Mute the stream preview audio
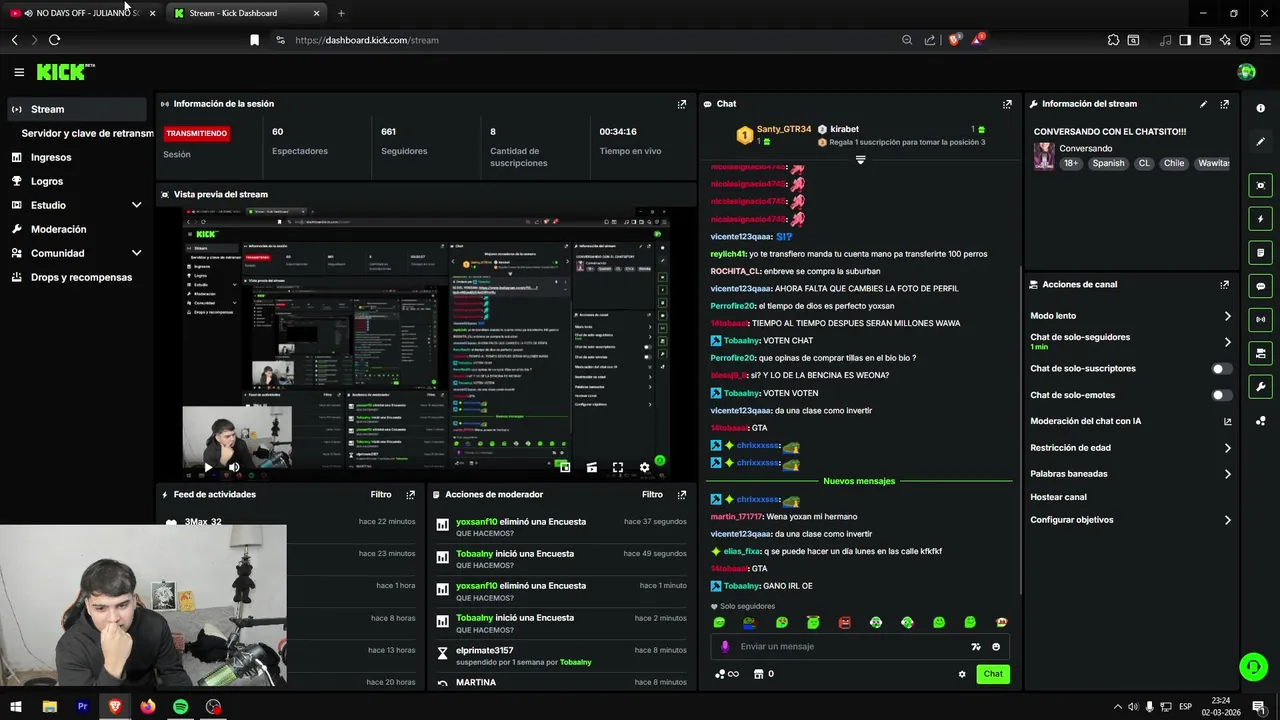The image size is (1280, 720). (x=234, y=467)
